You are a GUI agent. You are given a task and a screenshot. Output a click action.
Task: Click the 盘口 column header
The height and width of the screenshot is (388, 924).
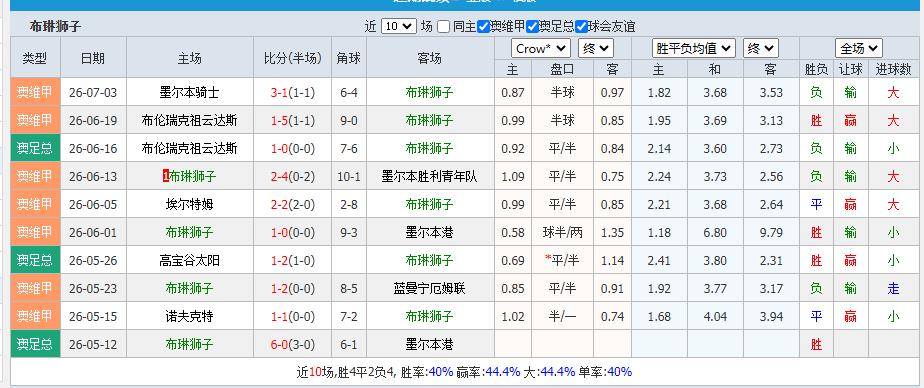coord(562,70)
